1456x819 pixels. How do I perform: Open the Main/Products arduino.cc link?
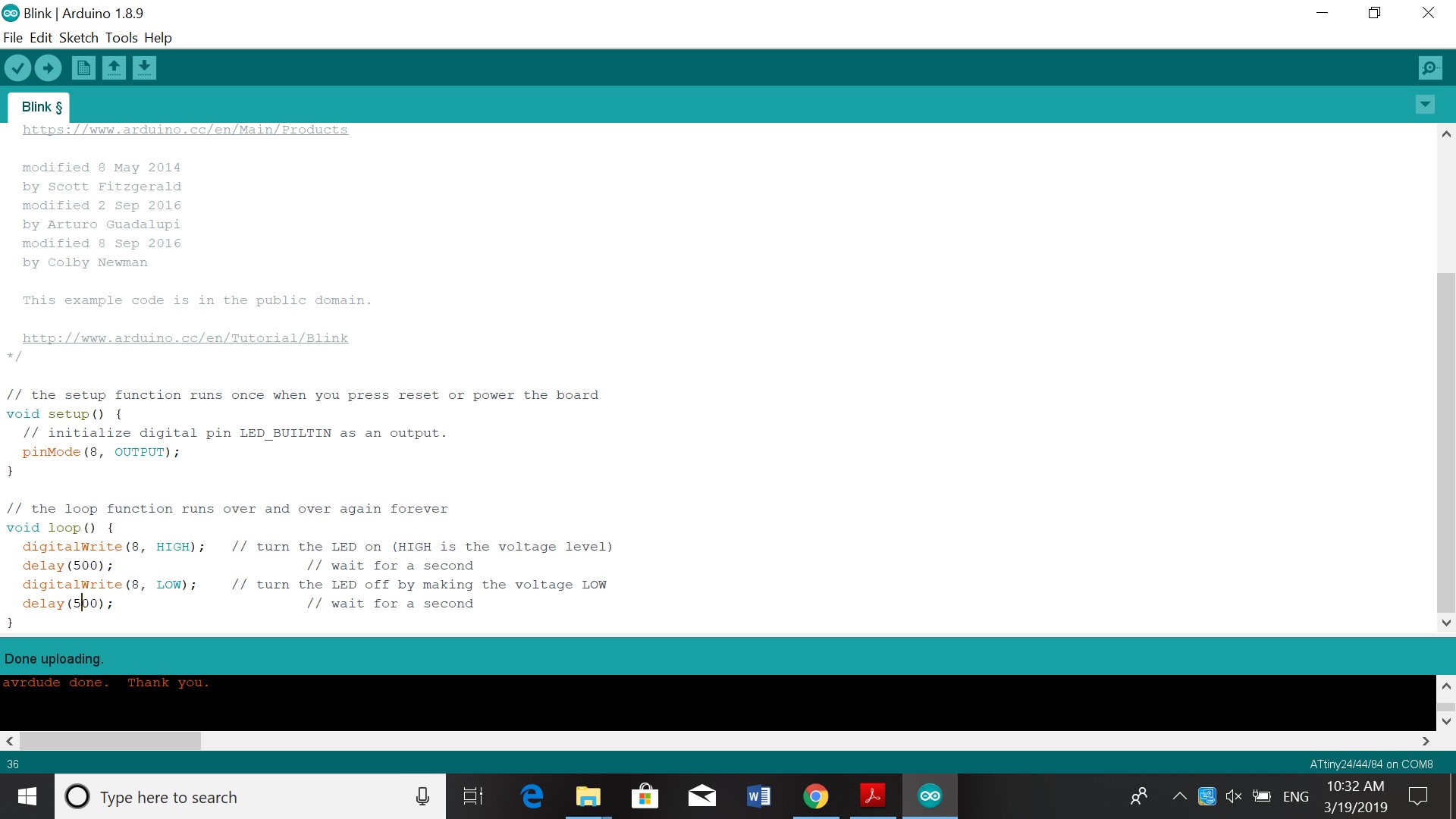point(185,130)
